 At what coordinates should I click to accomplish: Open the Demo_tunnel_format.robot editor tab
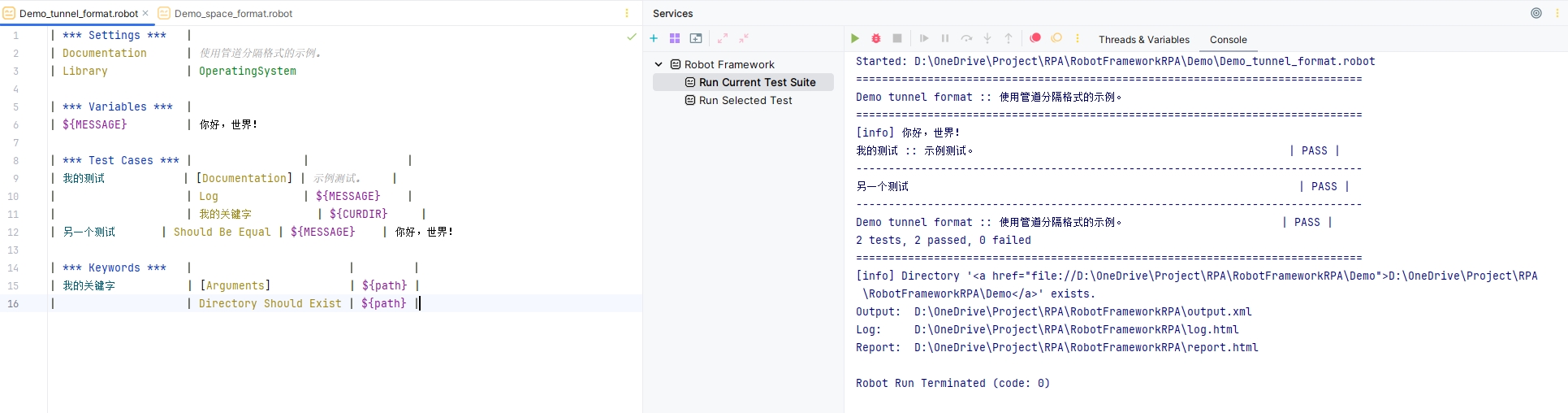pos(78,13)
